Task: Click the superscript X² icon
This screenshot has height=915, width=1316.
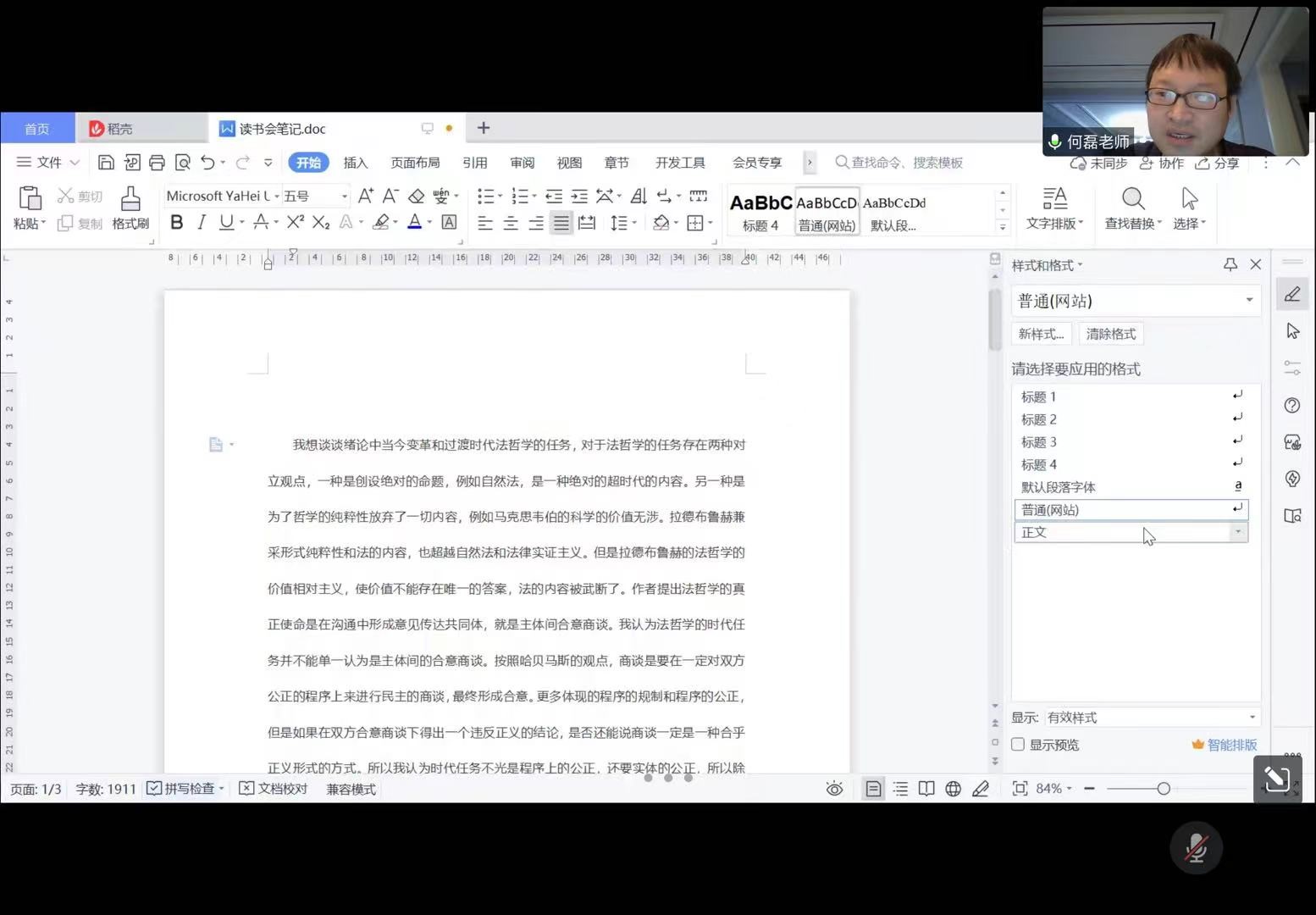Action: [295, 223]
